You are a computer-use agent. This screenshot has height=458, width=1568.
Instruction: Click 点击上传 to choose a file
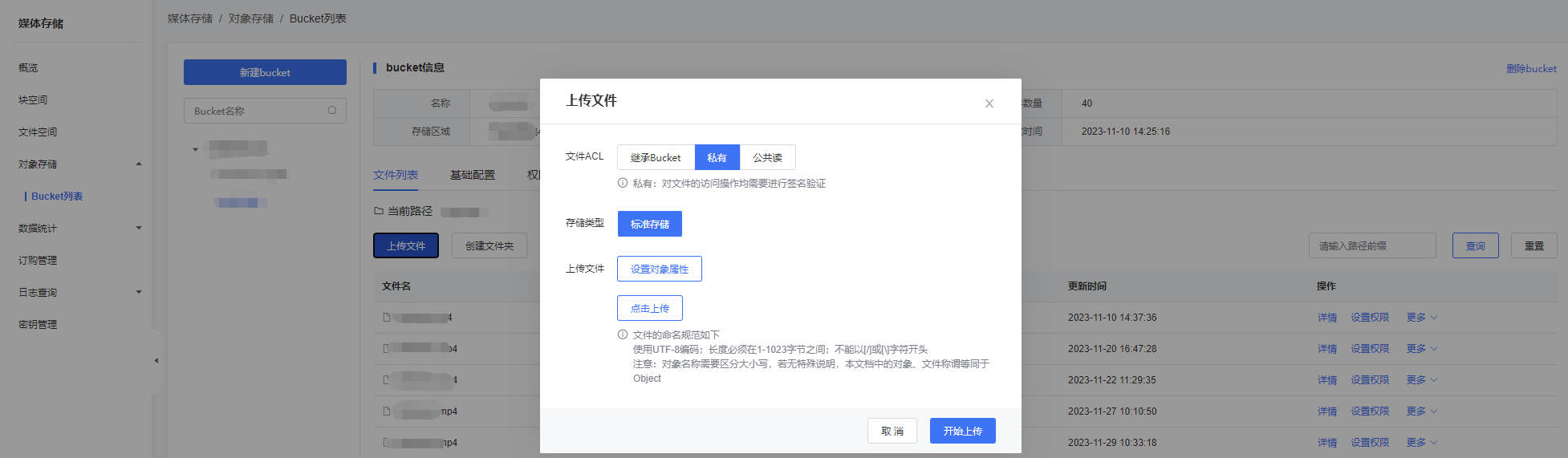[x=649, y=308]
